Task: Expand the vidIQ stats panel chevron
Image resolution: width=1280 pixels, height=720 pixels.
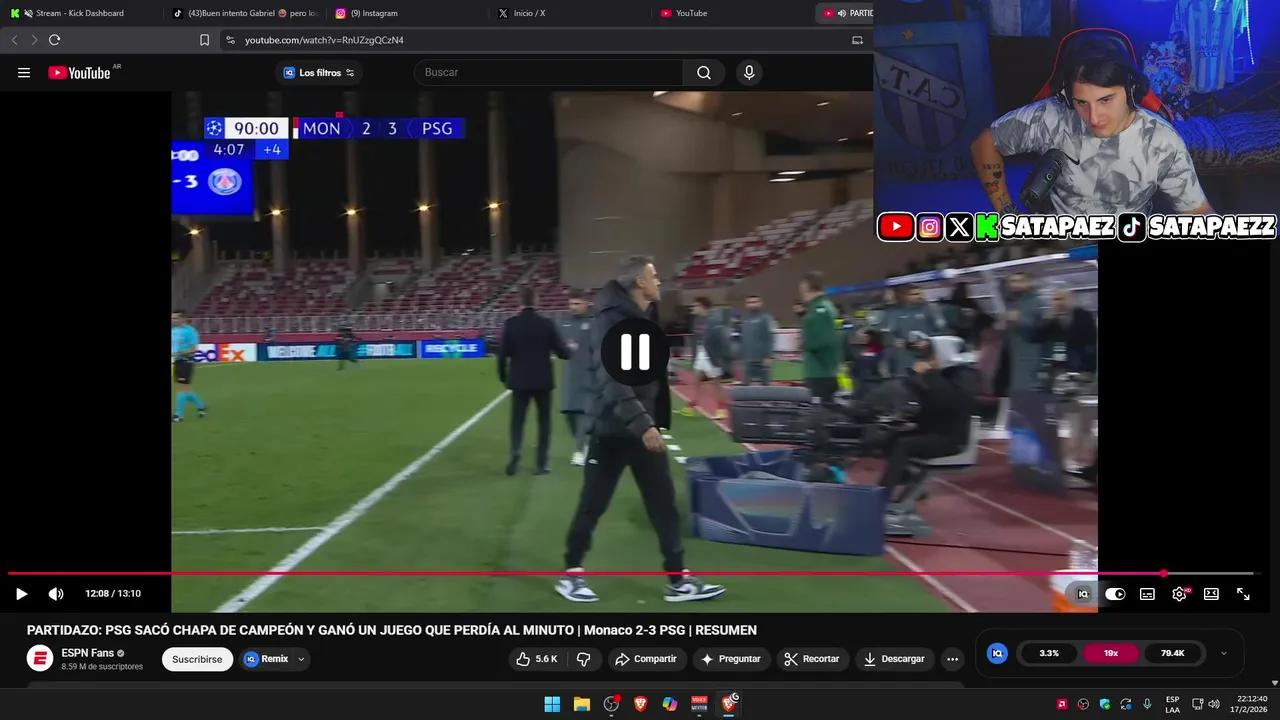Action: [x=1224, y=653]
